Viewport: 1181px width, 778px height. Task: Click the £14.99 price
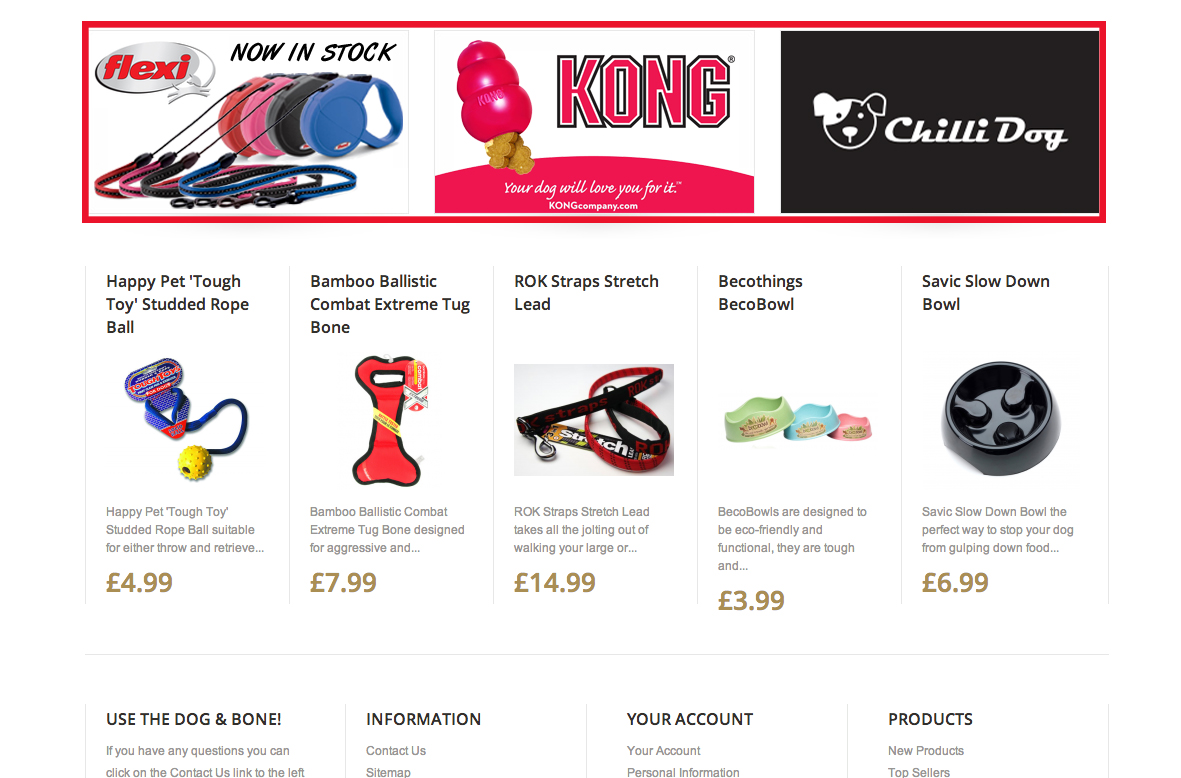tap(554, 582)
